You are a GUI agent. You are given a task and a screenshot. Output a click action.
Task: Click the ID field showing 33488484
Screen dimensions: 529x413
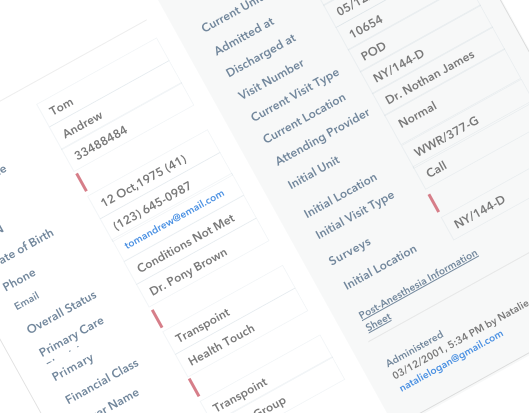tap(128, 127)
